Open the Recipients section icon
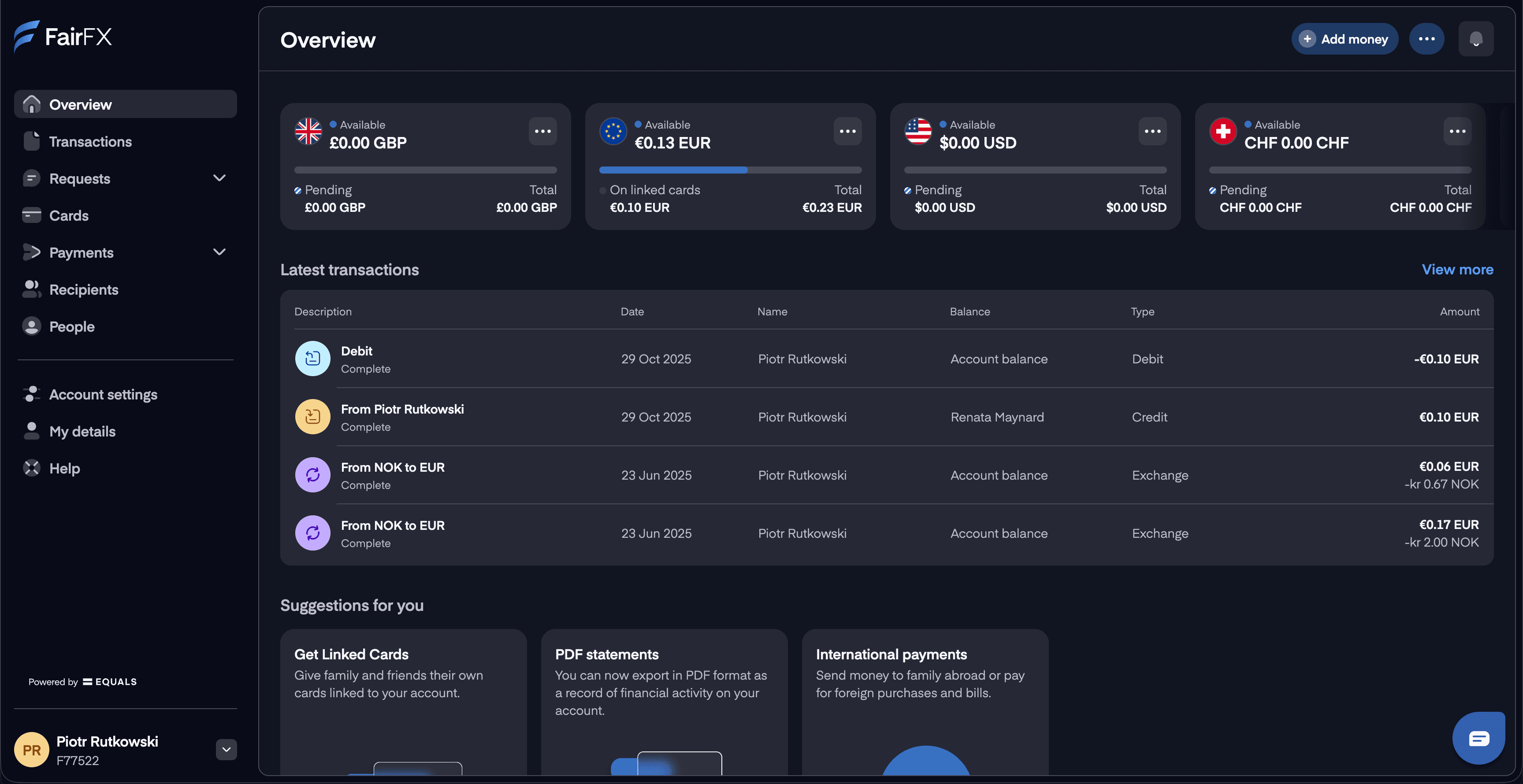 [x=32, y=289]
